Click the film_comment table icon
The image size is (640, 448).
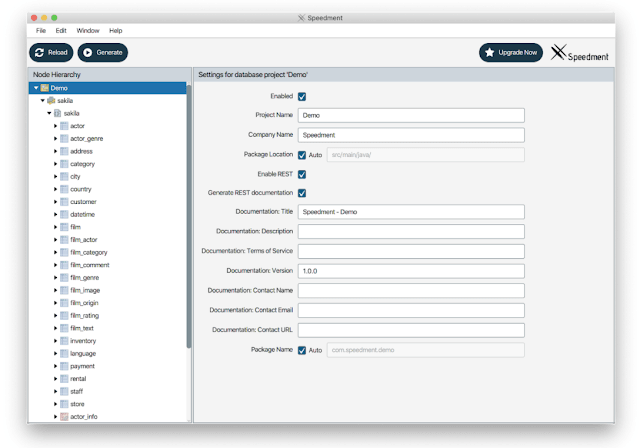(64, 265)
